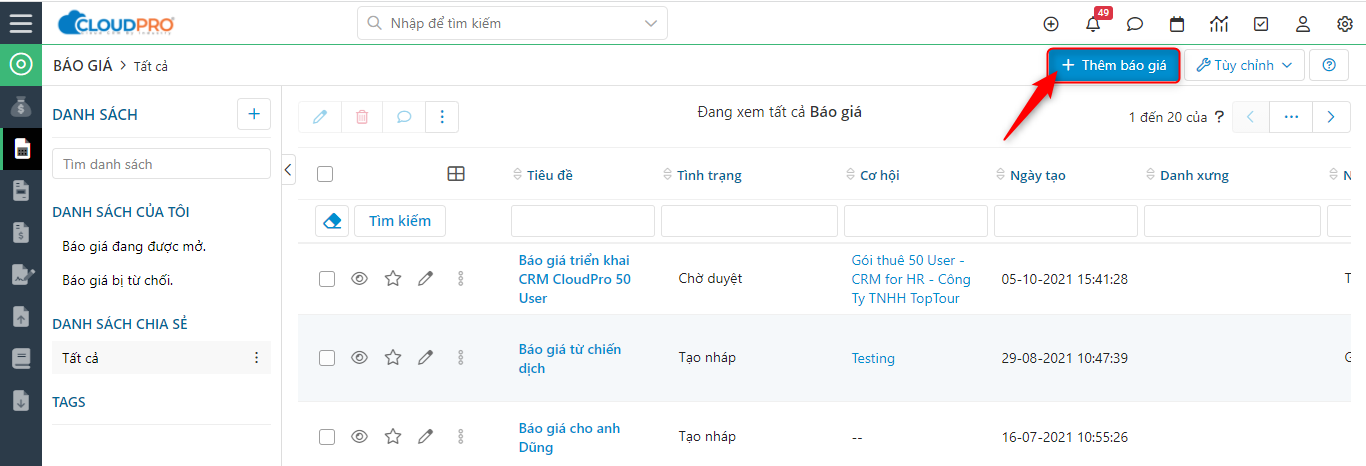Clear search filters with eraser button
The height and width of the screenshot is (466, 1366).
tap(332, 220)
